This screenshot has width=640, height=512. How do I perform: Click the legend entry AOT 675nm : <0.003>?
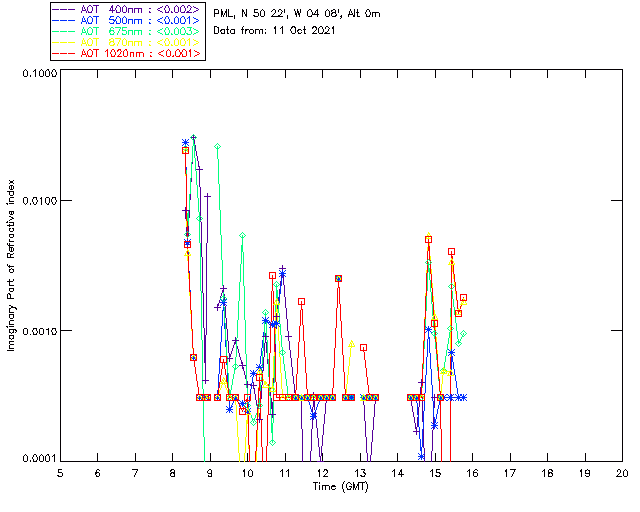127,31
